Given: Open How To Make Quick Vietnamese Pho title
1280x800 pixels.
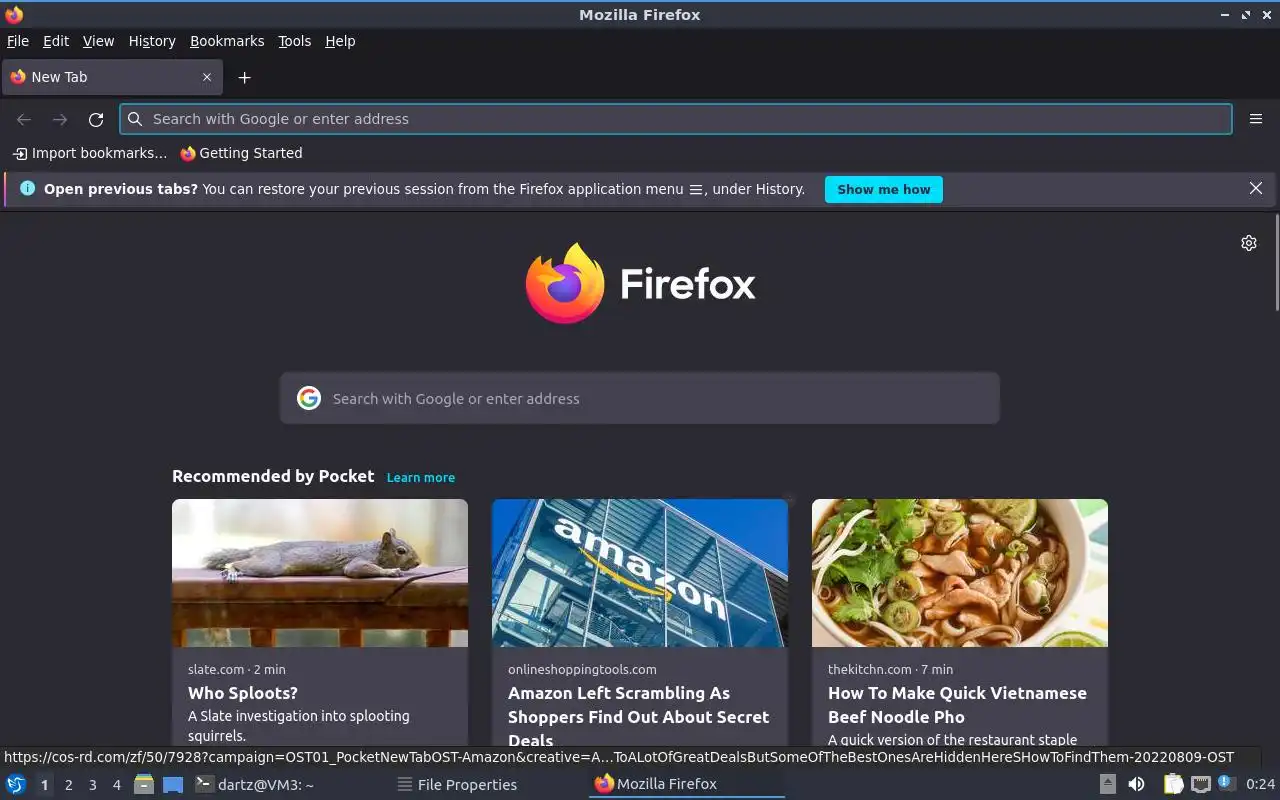Looking at the screenshot, I should 957,705.
